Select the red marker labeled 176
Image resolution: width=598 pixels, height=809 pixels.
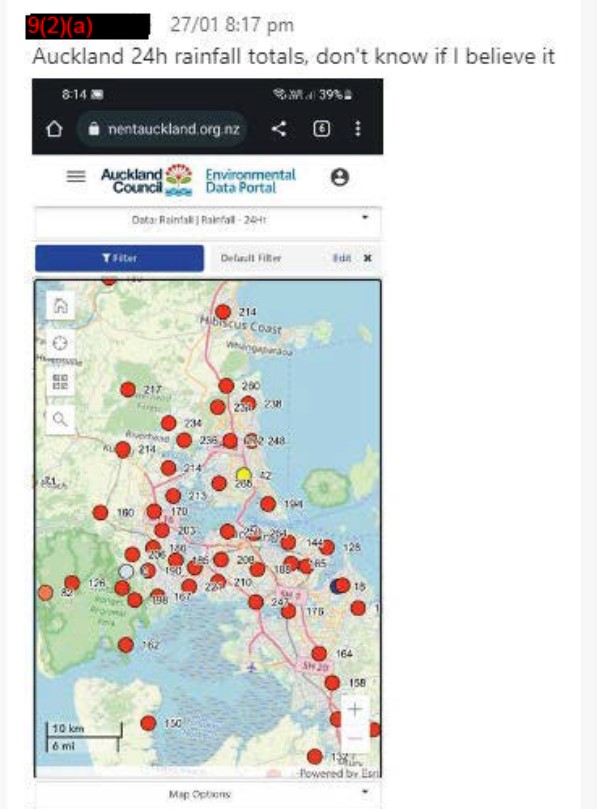[x=288, y=611]
